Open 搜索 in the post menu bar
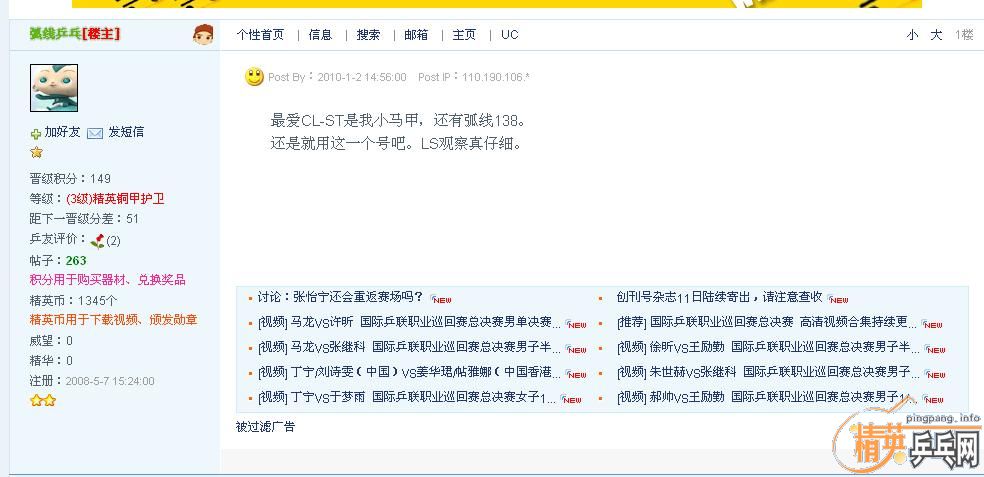Viewport: 984px width, 477px height. pyautogui.click(x=368, y=35)
